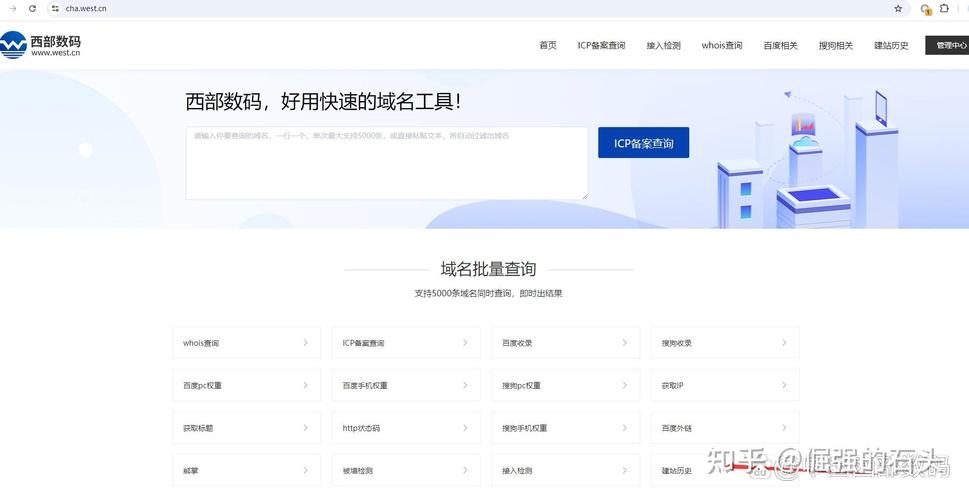Go to 首页 in the navigation

point(548,45)
